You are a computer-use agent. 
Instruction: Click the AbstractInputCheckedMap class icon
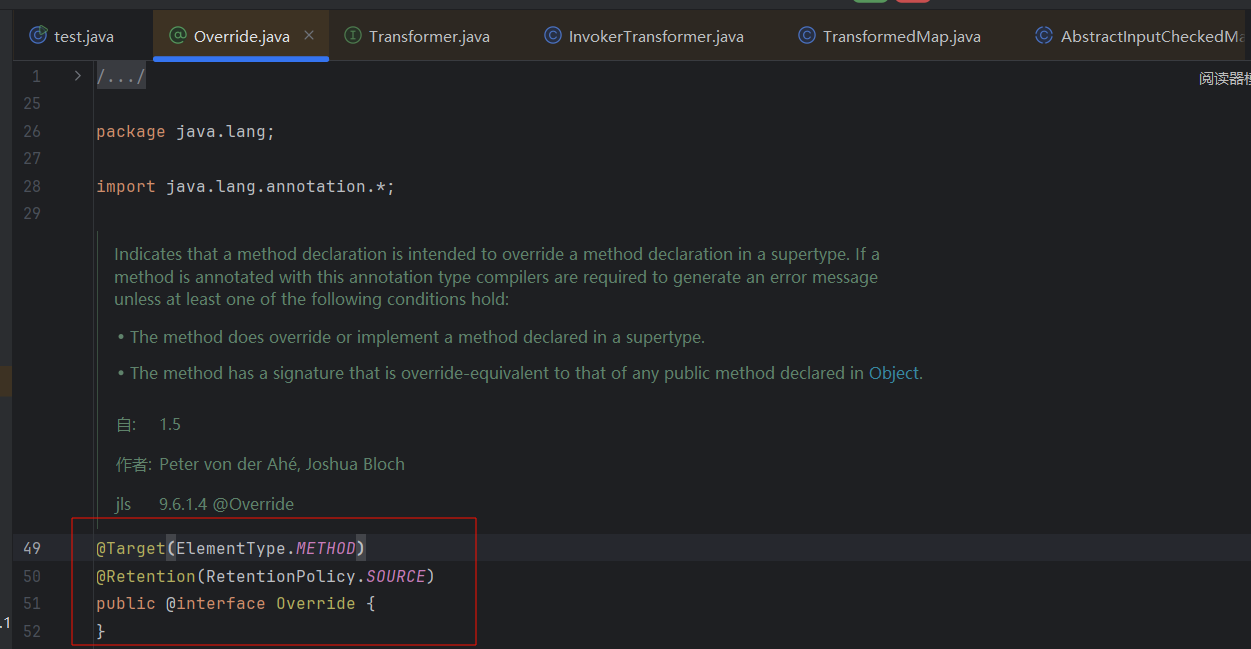[1044, 36]
